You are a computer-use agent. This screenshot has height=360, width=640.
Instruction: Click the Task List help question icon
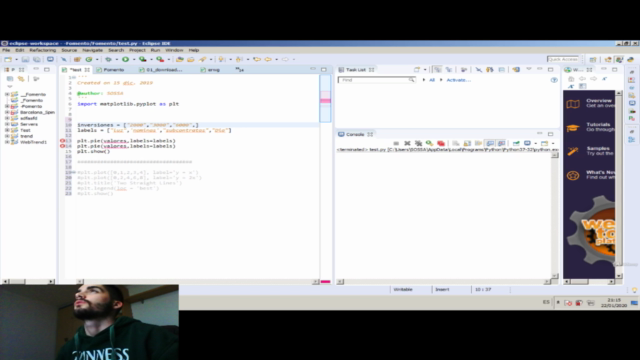click(554, 80)
